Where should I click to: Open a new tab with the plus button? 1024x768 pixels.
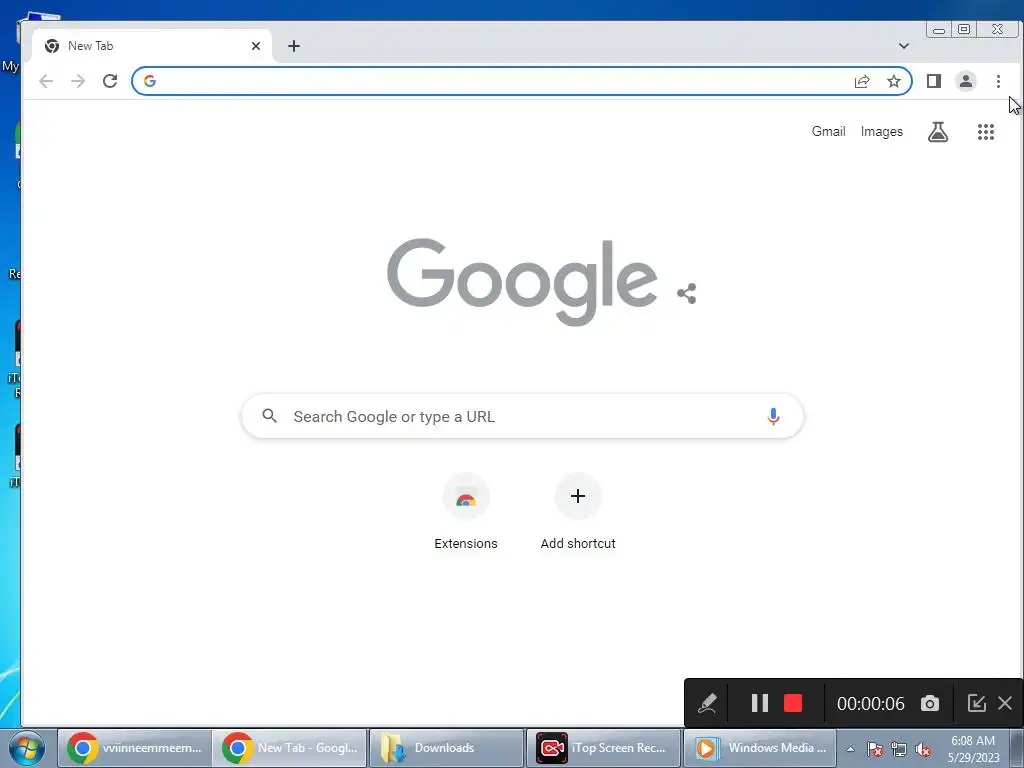tap(294, 46)
